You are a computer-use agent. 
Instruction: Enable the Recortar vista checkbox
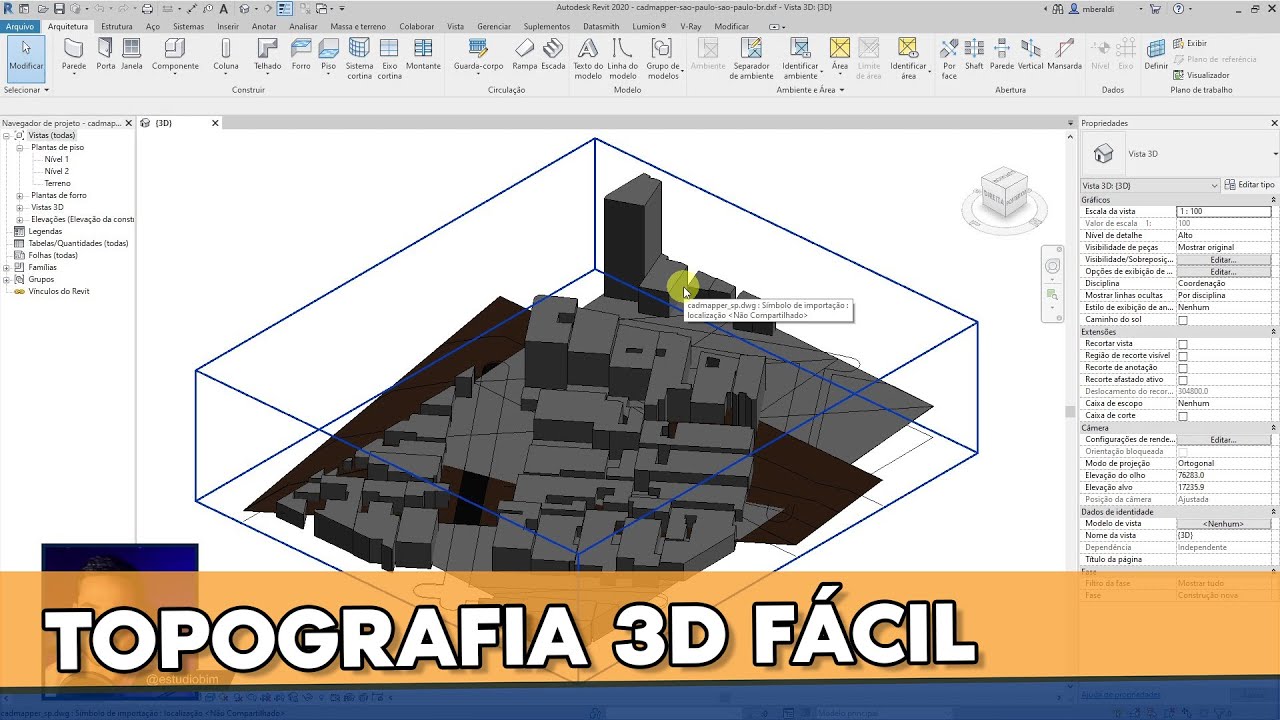1183,344
